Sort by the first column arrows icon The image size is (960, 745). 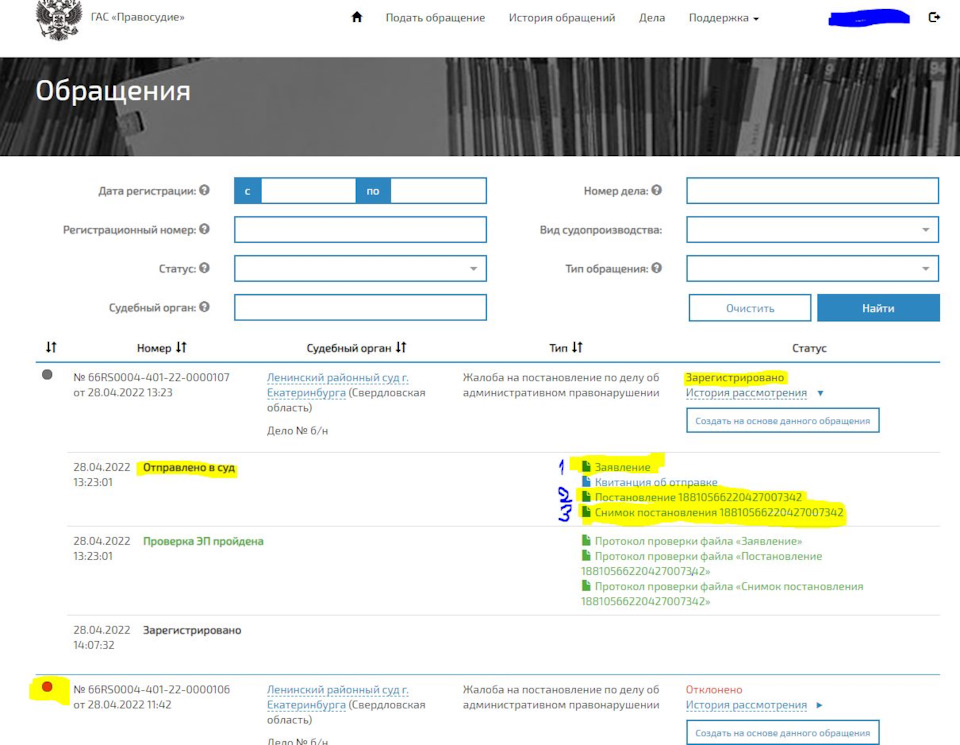(51, 347)
